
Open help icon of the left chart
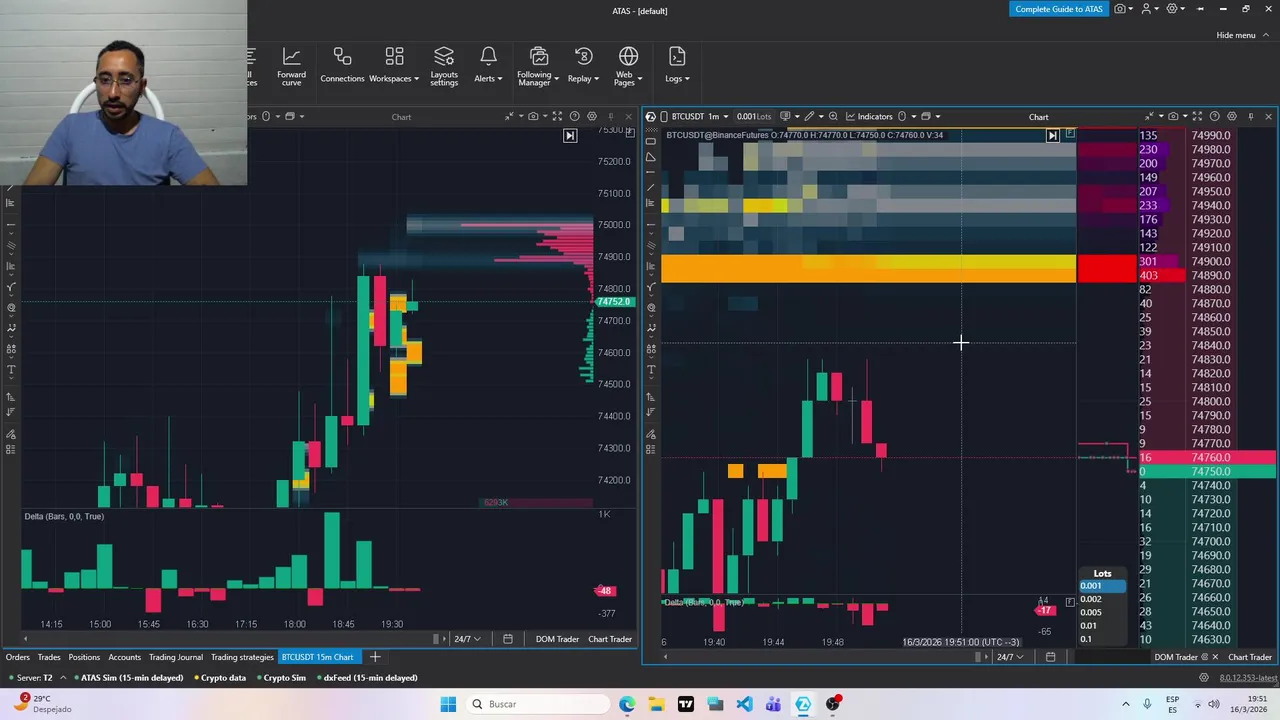pos(574,117)
